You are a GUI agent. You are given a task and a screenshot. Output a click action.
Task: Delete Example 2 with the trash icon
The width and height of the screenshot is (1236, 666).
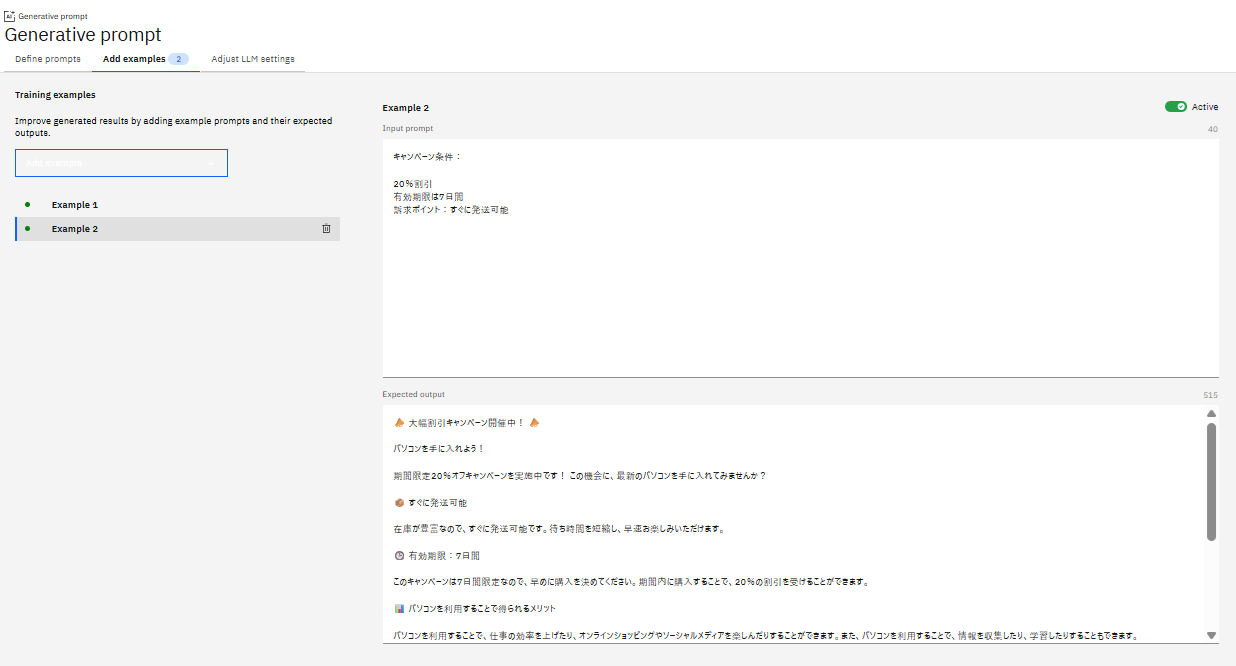(326, 229)
